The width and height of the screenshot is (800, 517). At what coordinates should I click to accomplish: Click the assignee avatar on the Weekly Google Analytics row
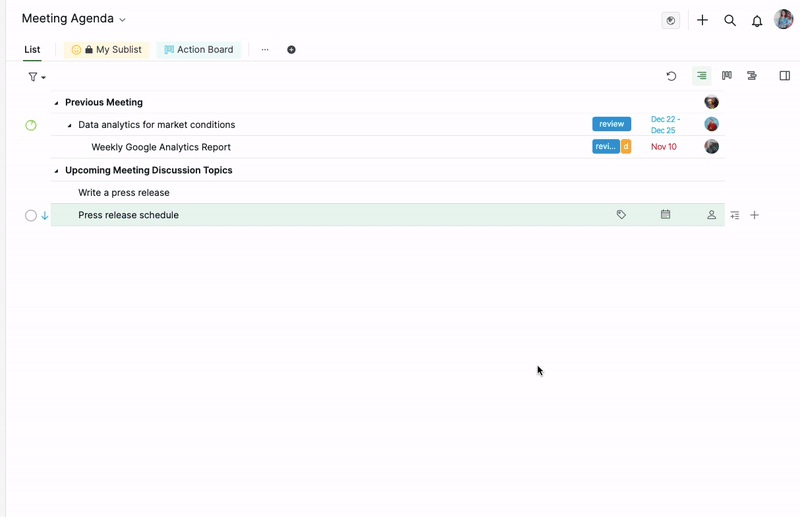tap(711, 146)
